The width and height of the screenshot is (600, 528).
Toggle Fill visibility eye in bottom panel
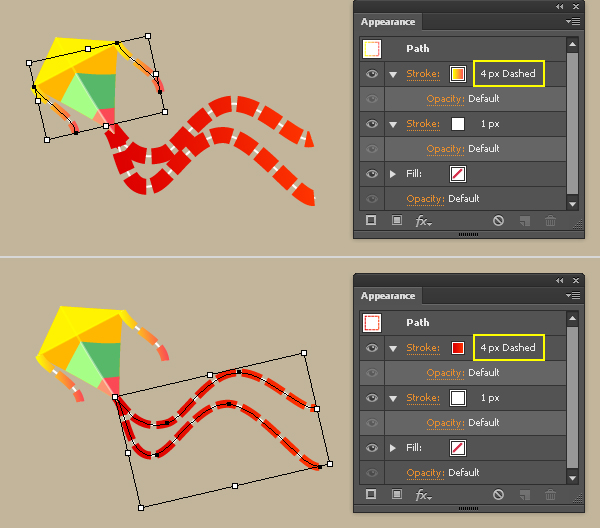click(x=372, y=448)
